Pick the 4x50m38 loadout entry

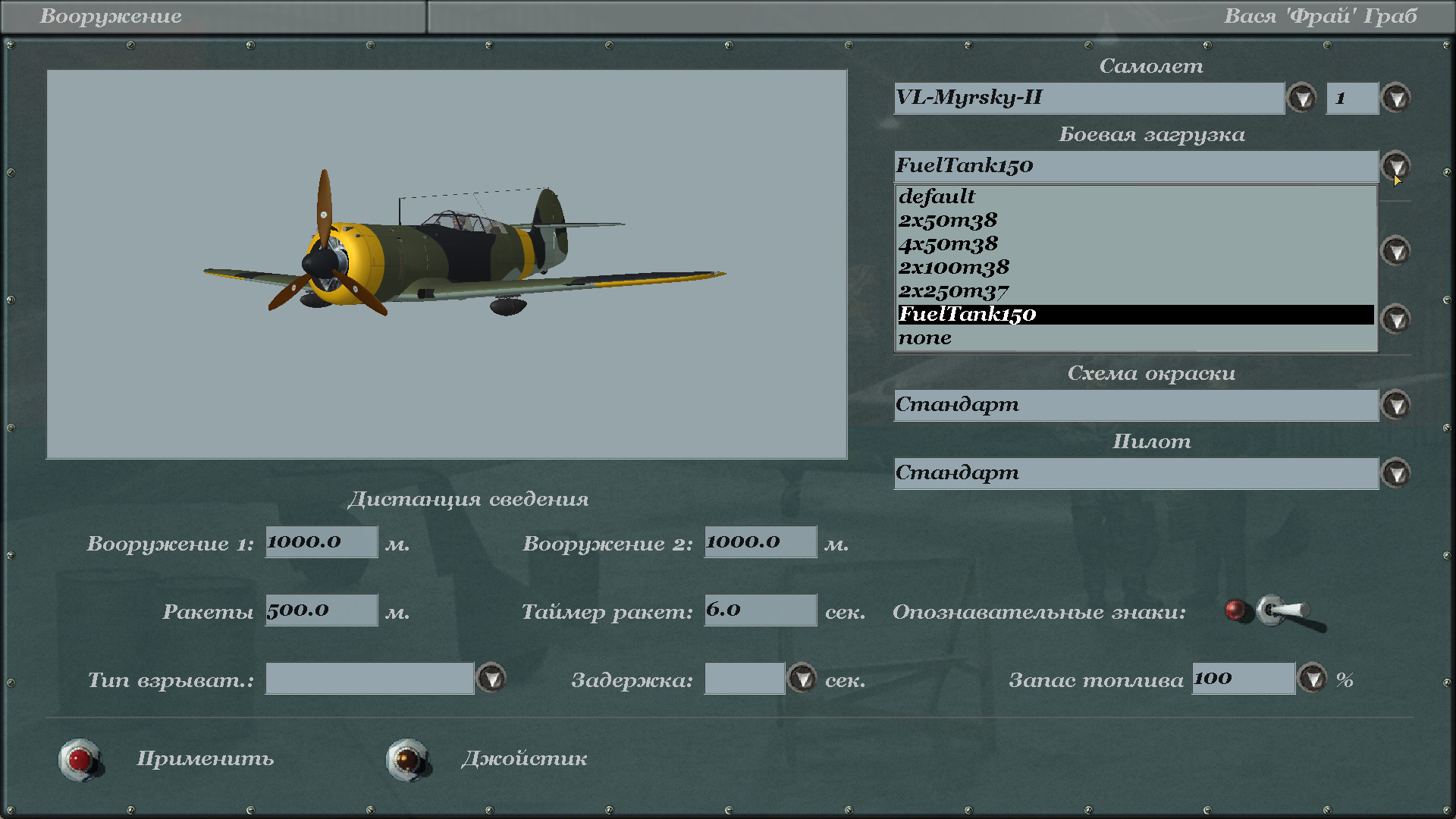click(949, 244)
